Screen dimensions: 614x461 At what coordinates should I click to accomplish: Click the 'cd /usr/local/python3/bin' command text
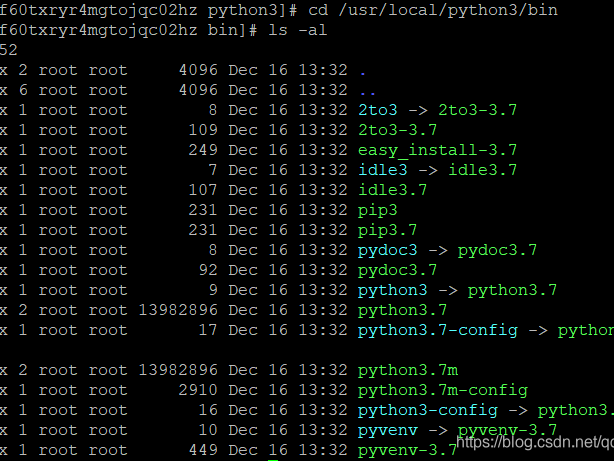point(433,10)
